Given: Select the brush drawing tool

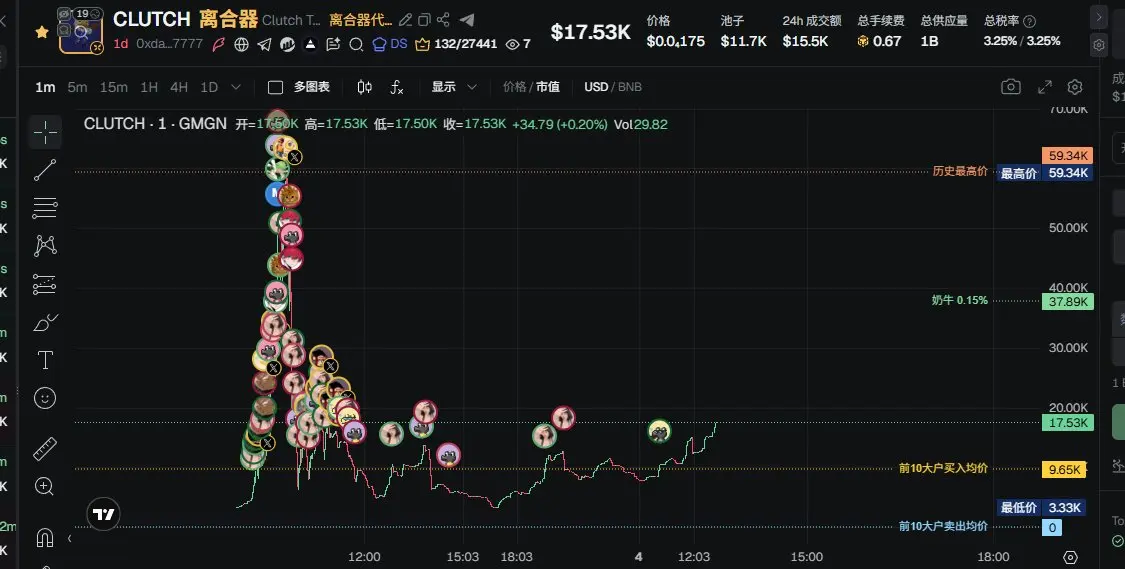Looking at the screenshot, I should point(44,322).
